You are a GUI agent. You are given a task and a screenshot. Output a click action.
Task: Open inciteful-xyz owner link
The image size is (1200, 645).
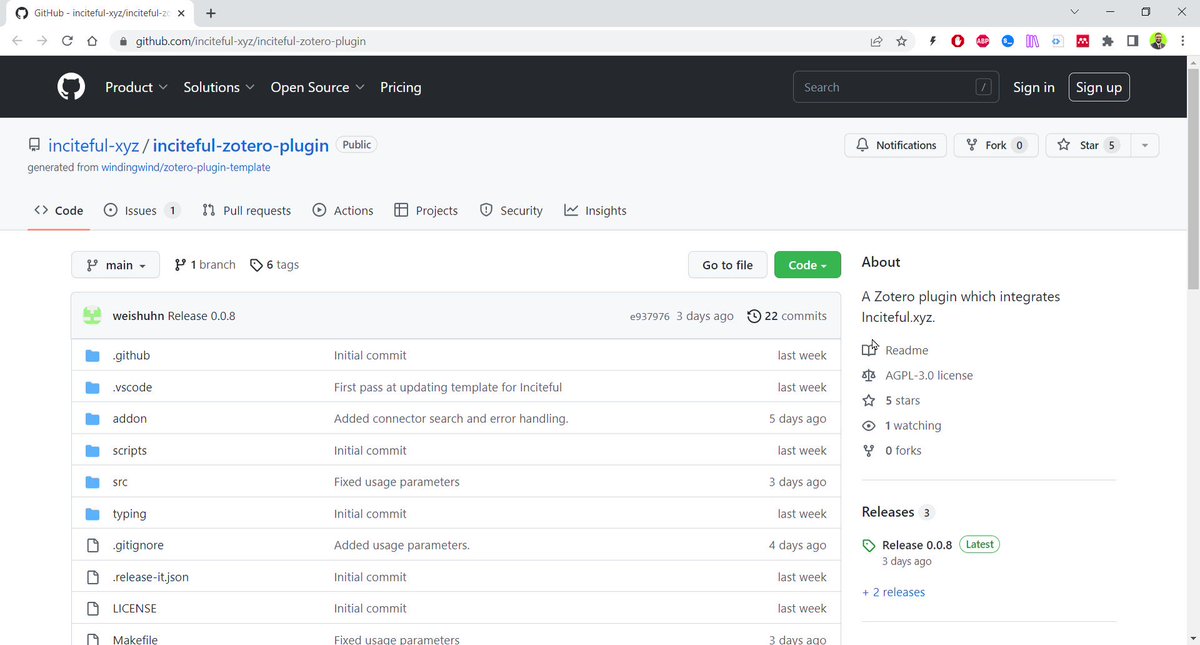(x=94, y=145)
